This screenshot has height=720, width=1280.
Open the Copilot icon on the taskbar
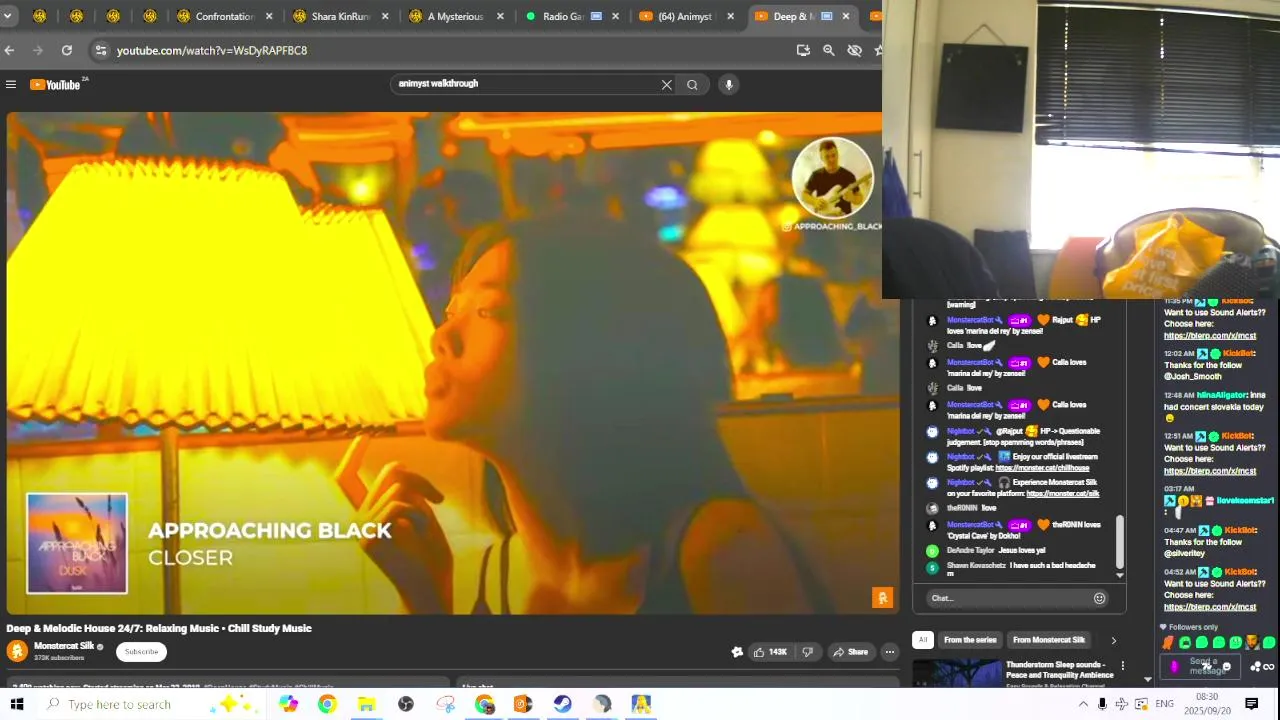click(x=288, y=704)
